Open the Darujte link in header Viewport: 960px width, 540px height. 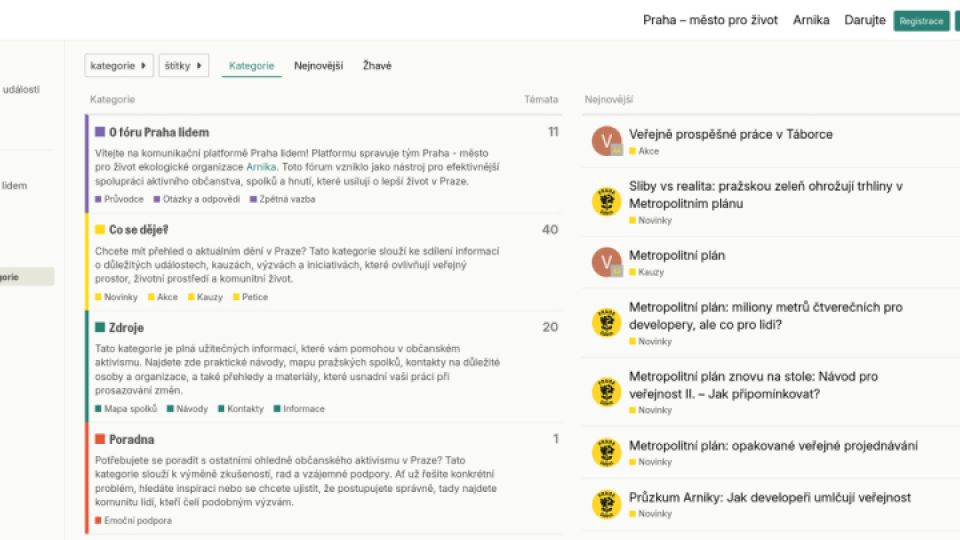pos(864,20)
